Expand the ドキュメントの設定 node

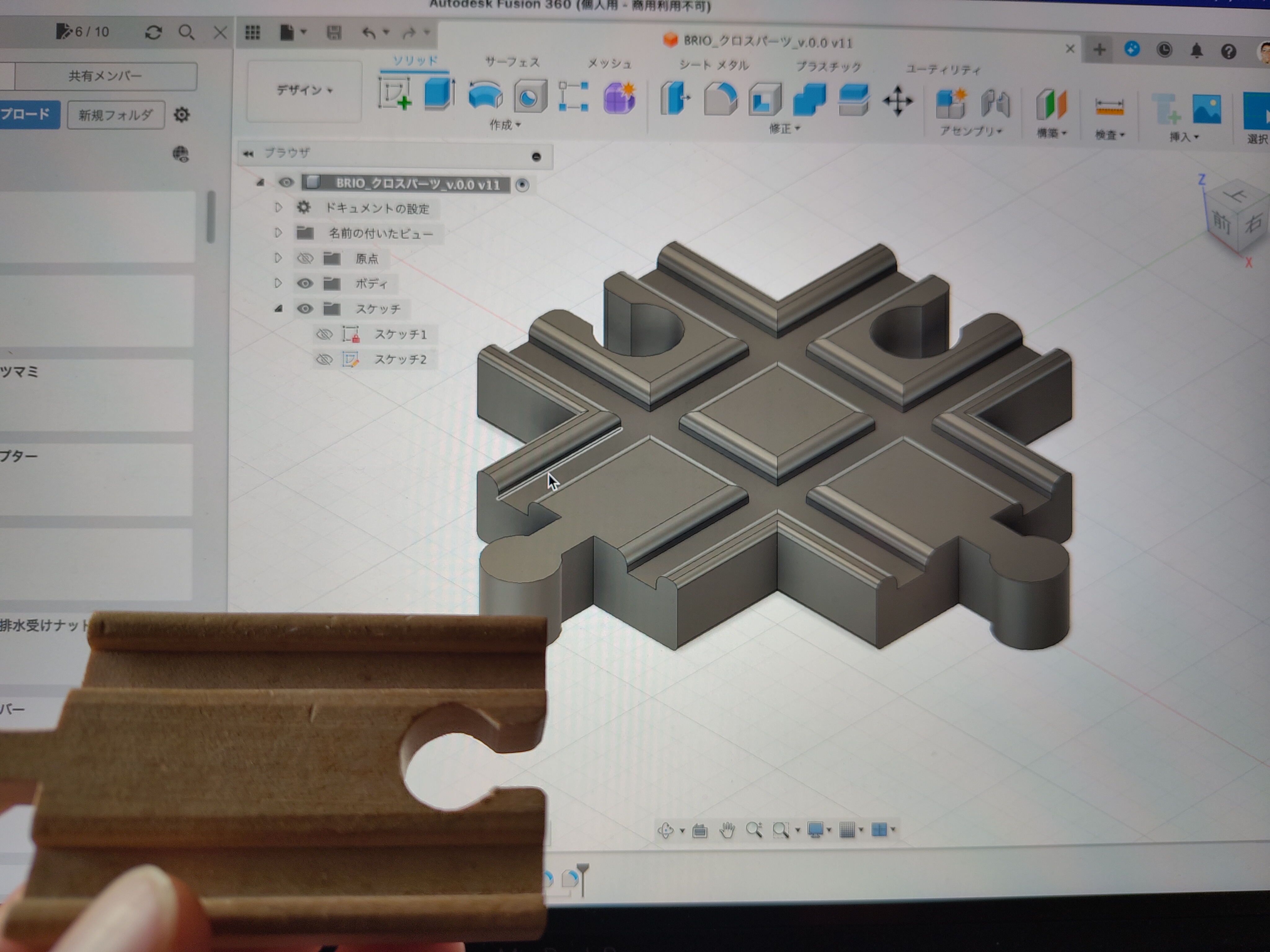tap(278, 208)
